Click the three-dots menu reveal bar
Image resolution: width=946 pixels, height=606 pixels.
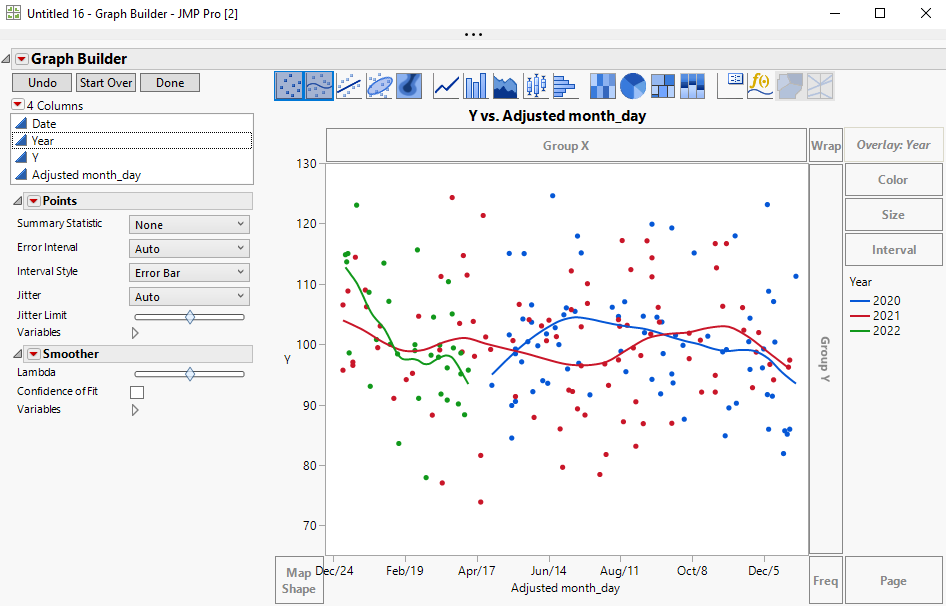click(x=473, y=34)
